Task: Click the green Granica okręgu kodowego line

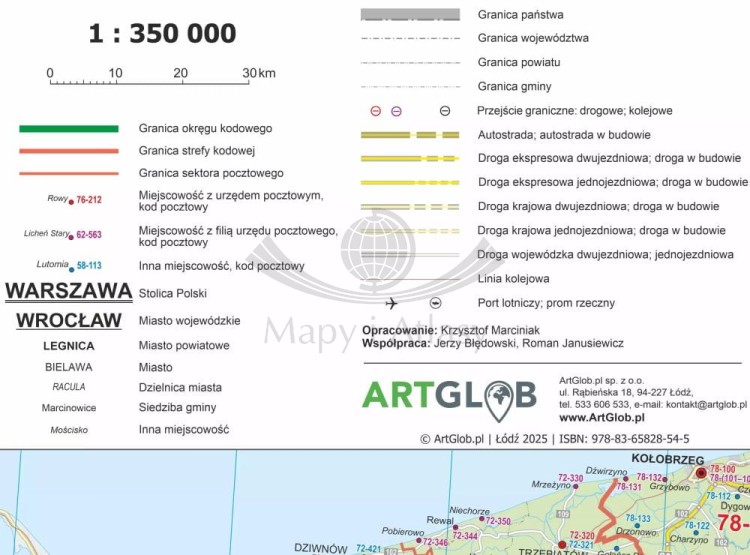Action: (69, 129)
